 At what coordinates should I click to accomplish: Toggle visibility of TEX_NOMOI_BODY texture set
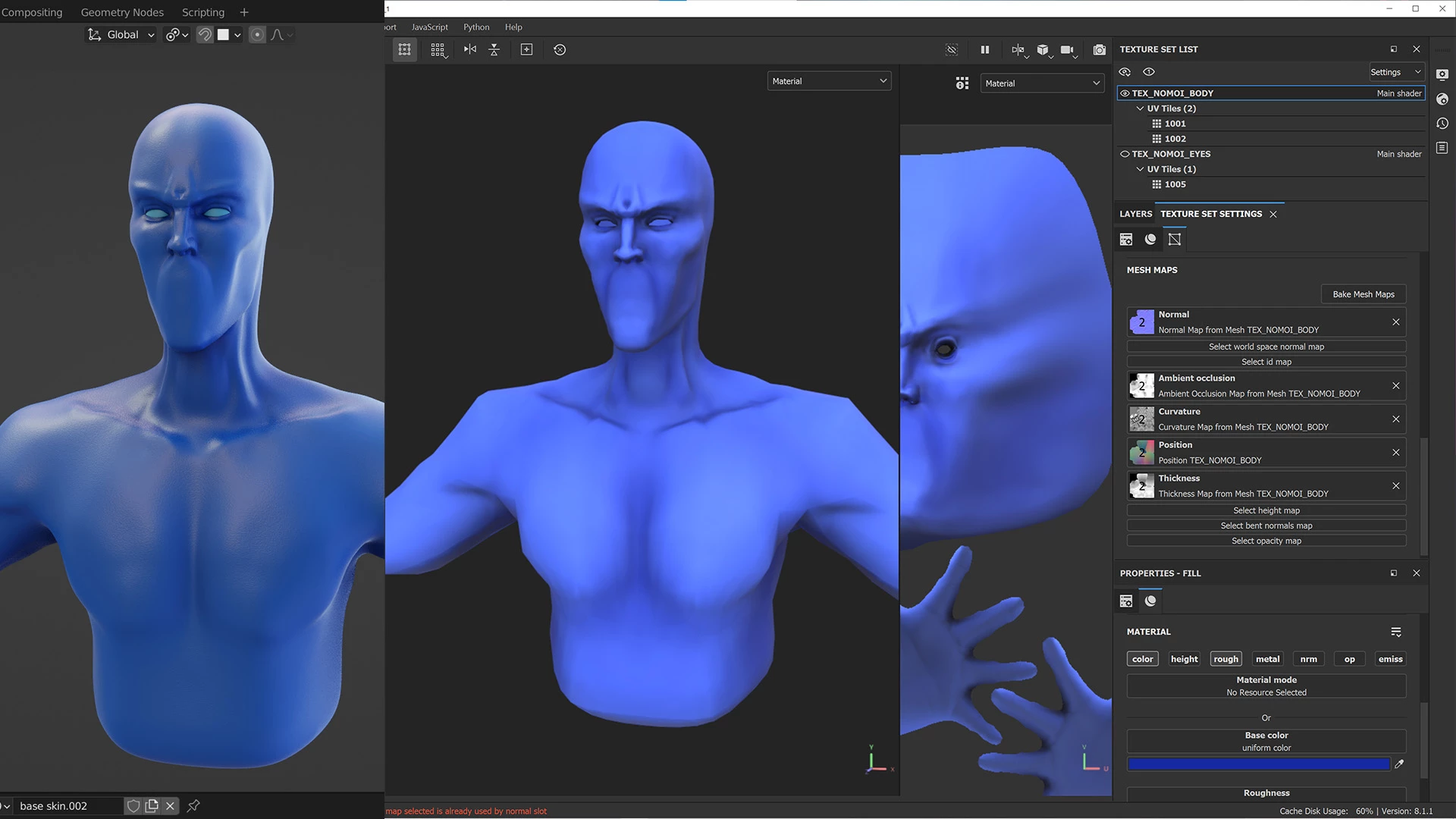pyautogui.click(x=1125, y=93)
